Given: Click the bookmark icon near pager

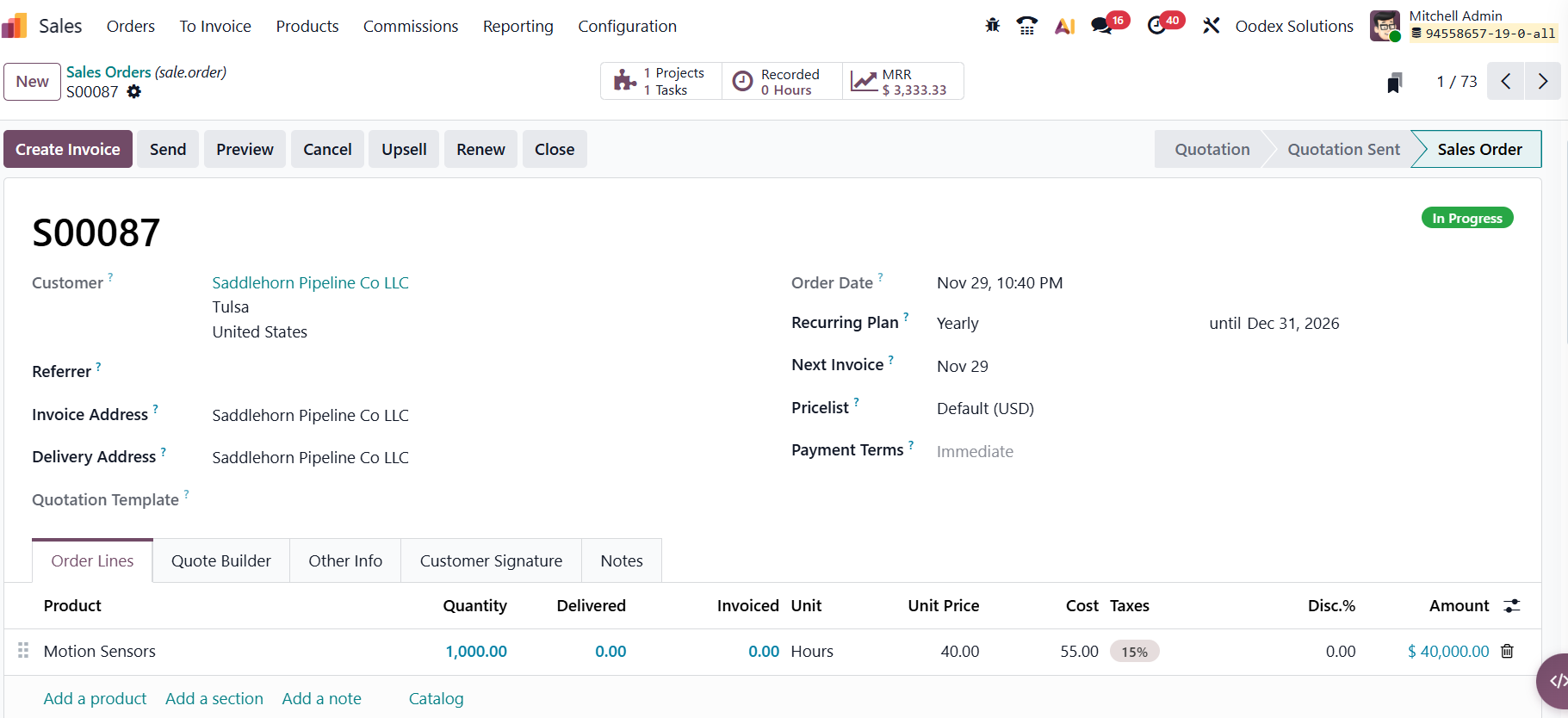Looking at the screenshot, I should [x=1395, y=82].
